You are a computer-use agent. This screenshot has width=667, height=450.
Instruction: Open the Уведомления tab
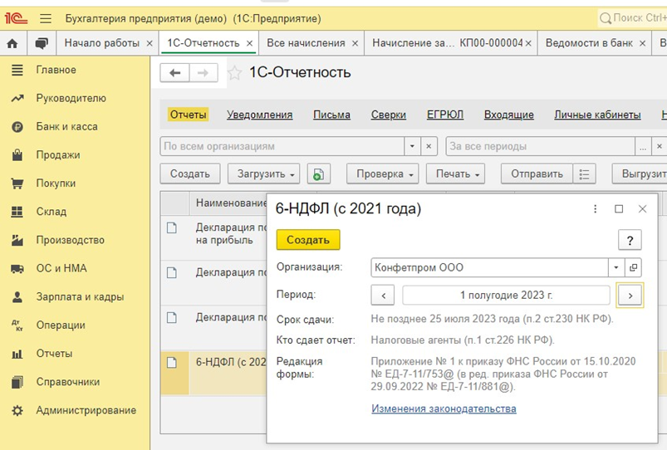tap(259, 115)
